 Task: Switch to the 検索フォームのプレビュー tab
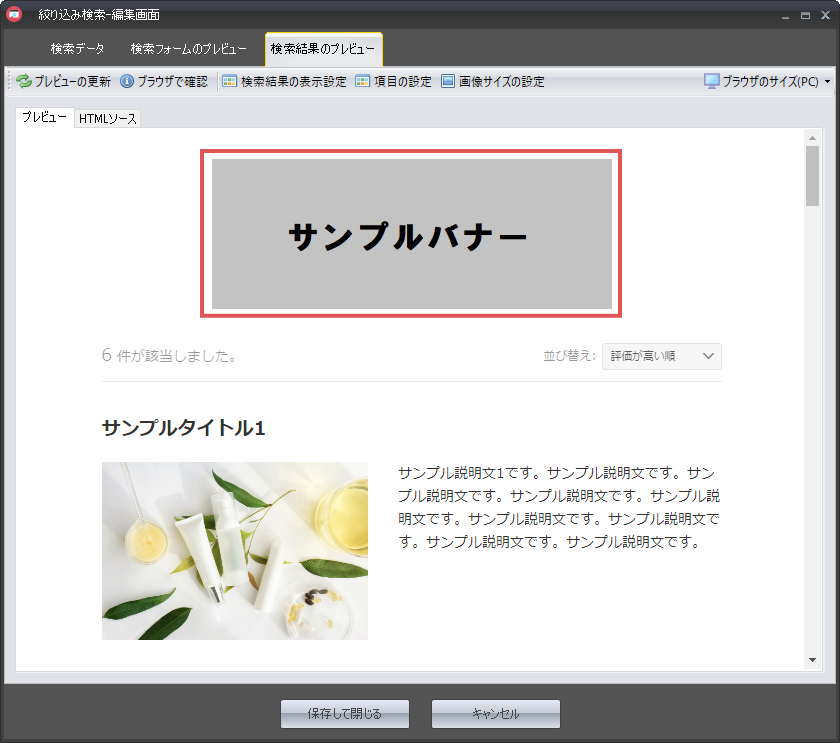pos(189,49)
